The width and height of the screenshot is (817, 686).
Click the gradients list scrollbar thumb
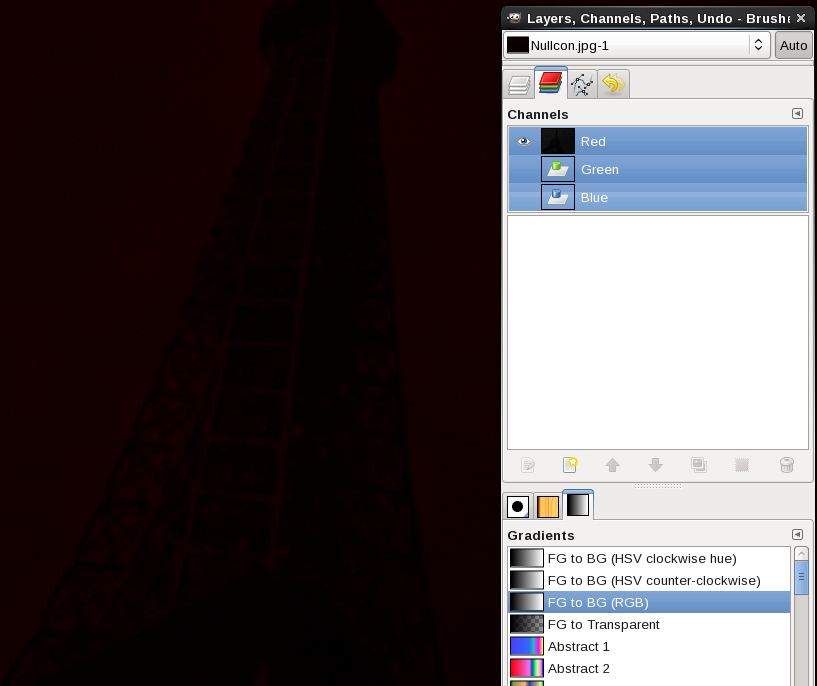801,577
